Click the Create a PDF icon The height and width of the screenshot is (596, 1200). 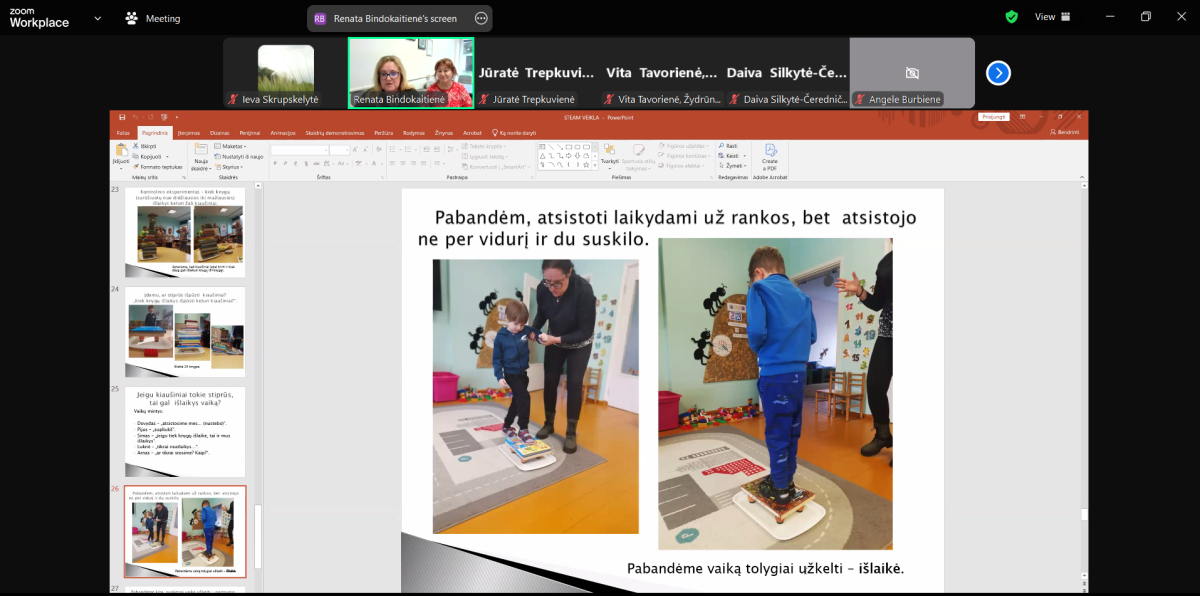[x=769, y=154]
